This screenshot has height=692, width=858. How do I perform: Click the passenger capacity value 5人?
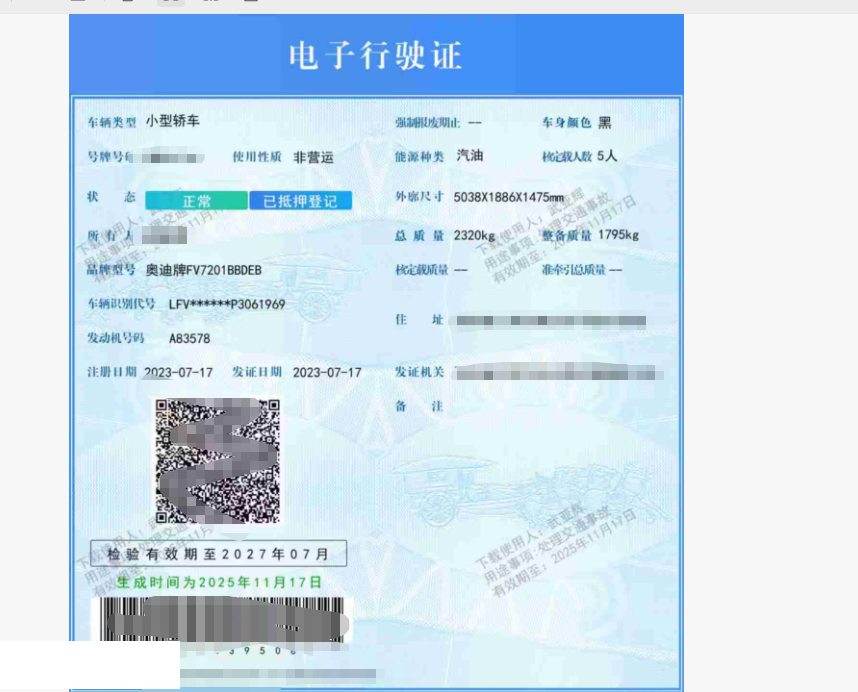(607, 156)
